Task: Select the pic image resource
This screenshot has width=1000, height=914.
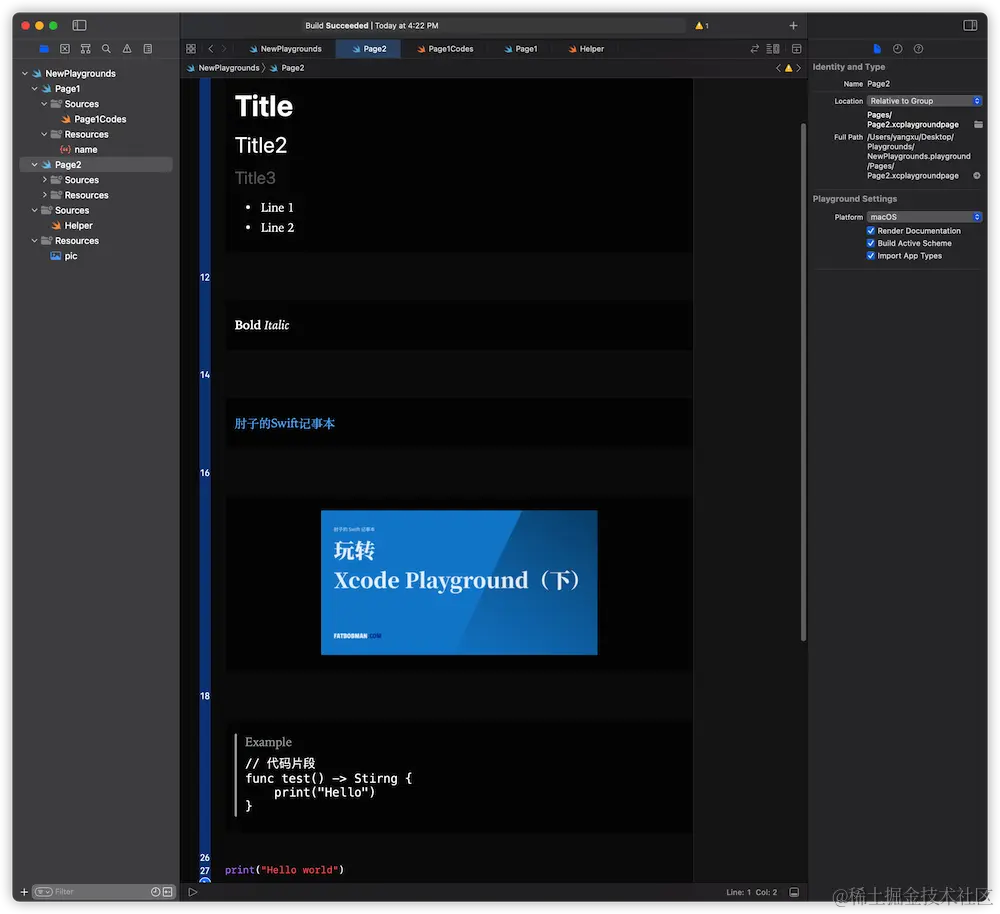Action: click(x=71, y=256)
